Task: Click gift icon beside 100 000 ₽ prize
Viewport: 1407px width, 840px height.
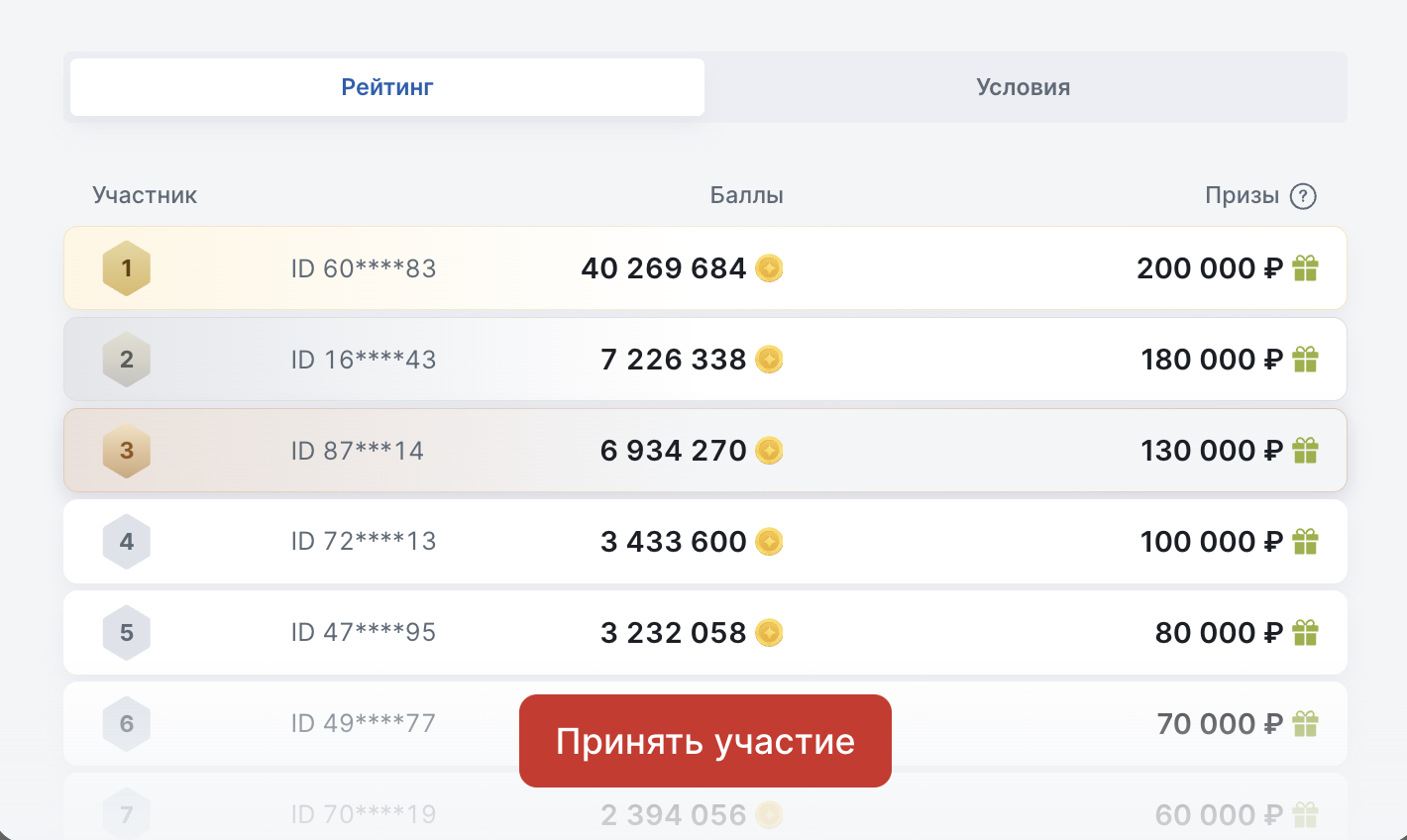Action: [1306, 542]
